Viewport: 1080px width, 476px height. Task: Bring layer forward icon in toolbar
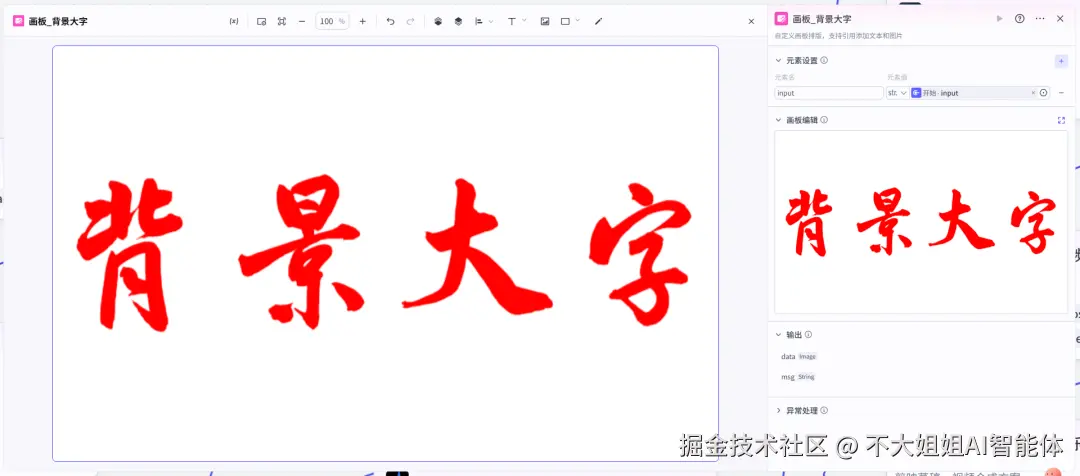(x=438, y=21)
